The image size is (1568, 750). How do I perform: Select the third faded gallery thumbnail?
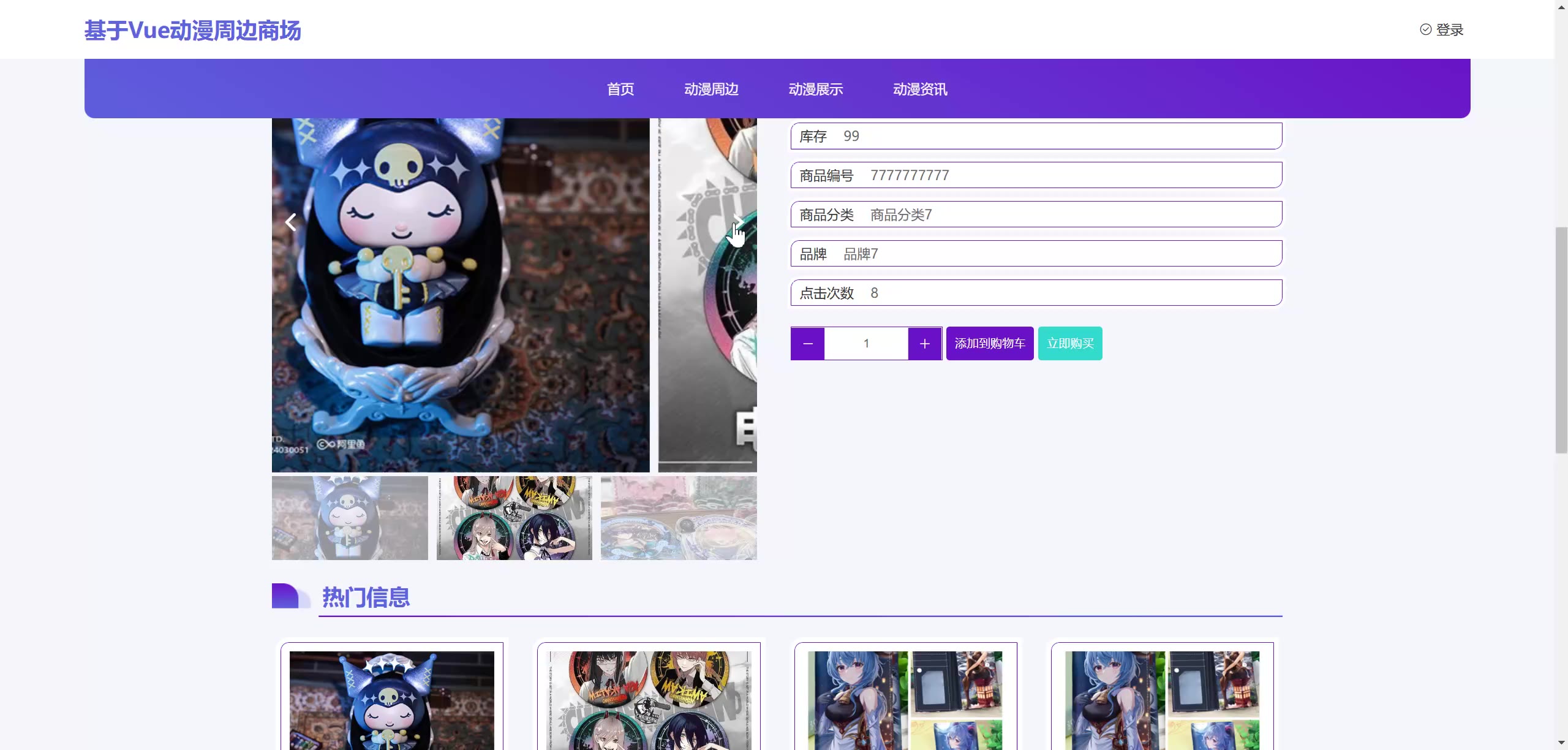click(678, 518)
